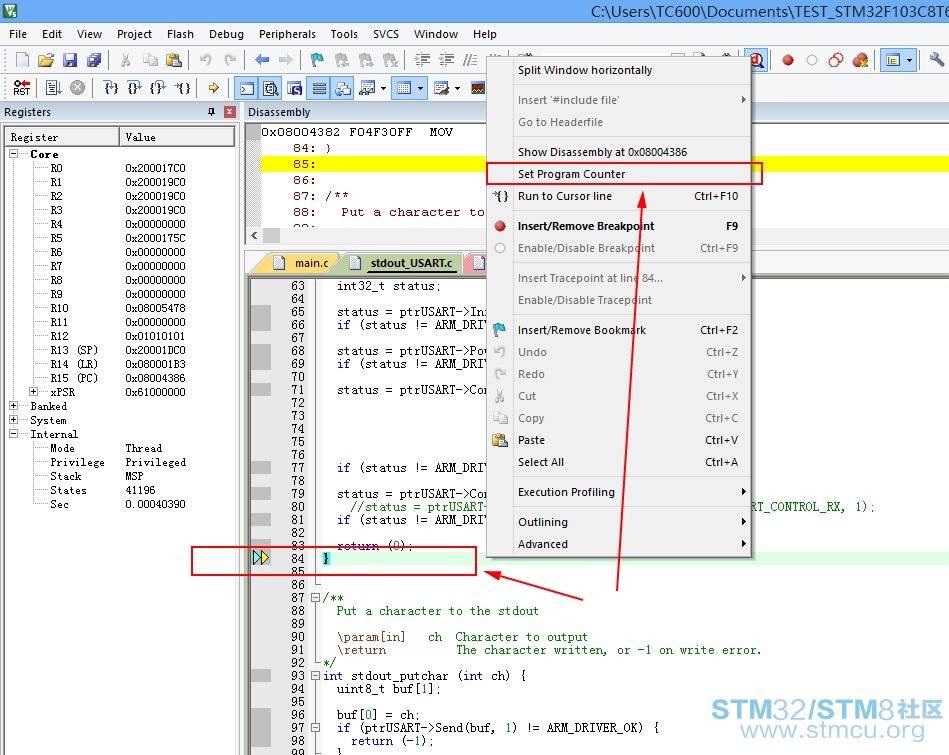Open the window layout dropdown arrow

tap(909, 60)
